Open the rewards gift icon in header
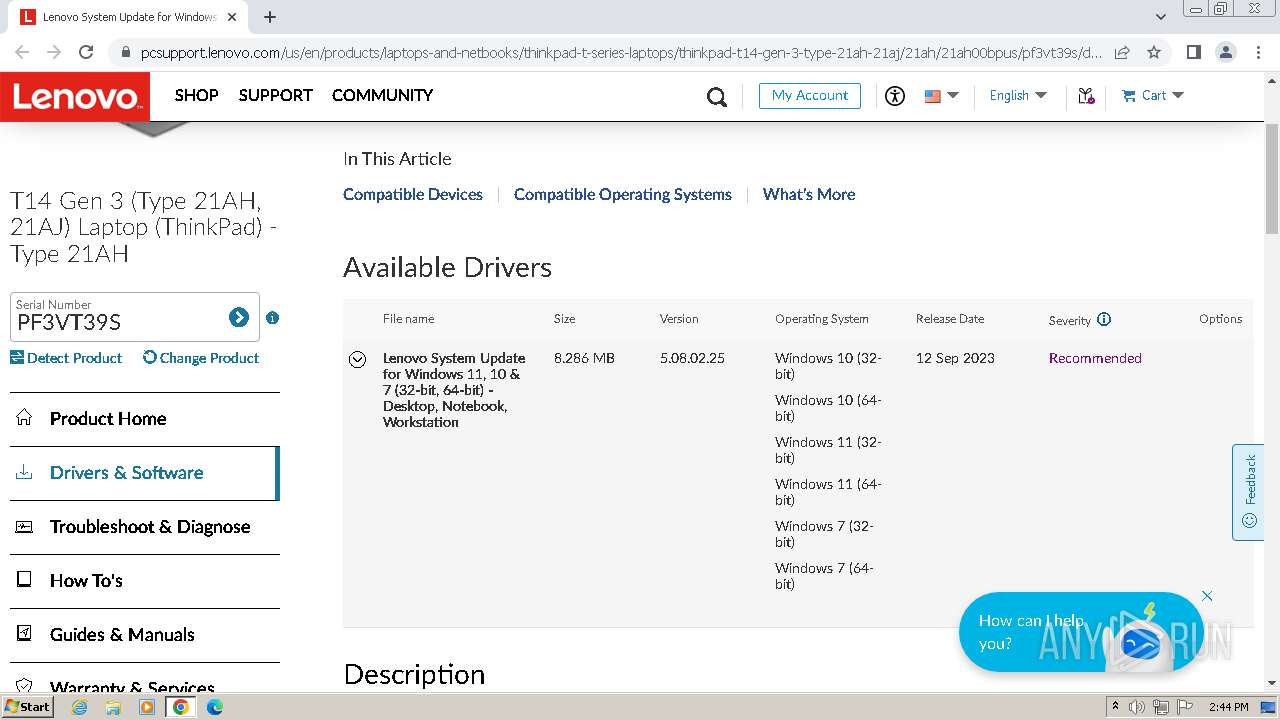The height and width of the screenshot is (720, 1280). [1086, 96]
